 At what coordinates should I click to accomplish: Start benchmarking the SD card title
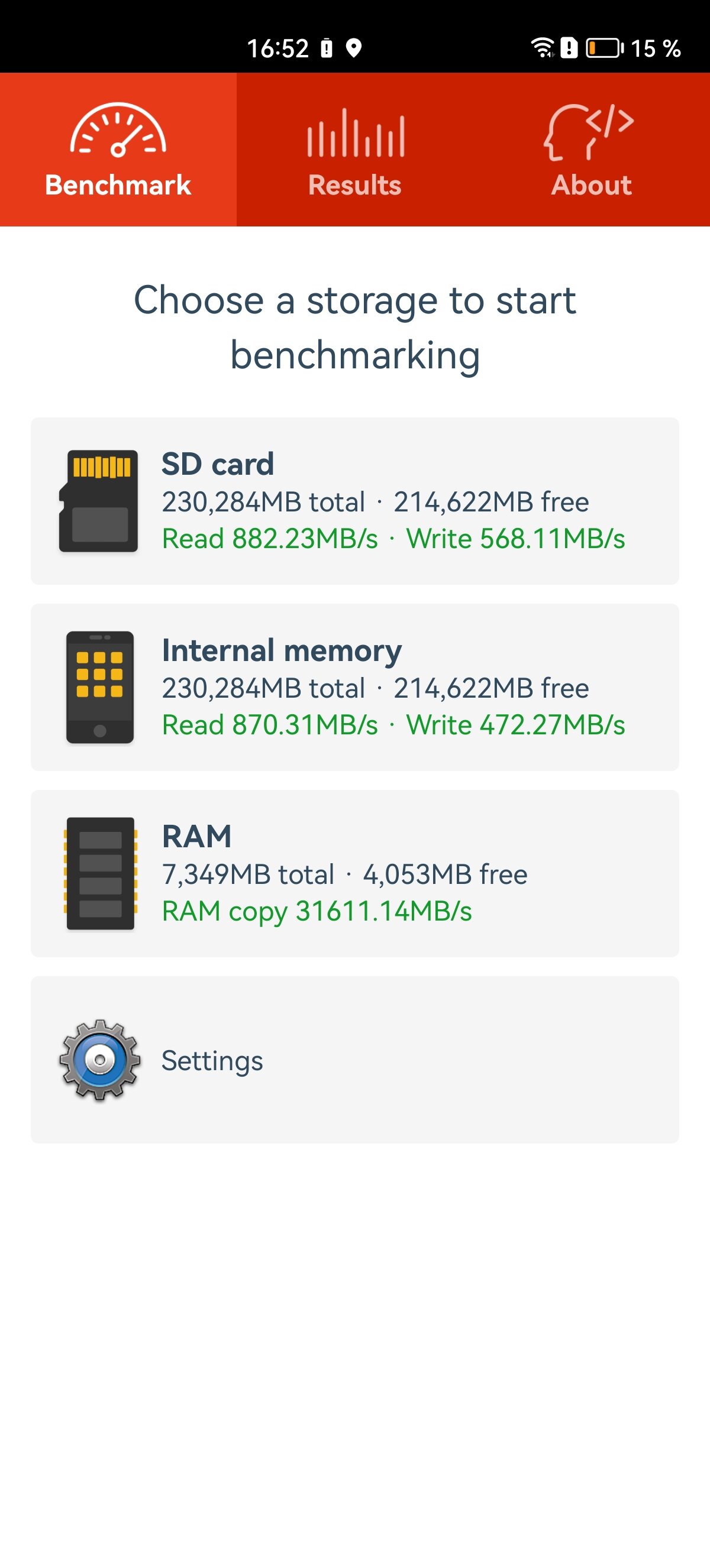click(218, 464)
